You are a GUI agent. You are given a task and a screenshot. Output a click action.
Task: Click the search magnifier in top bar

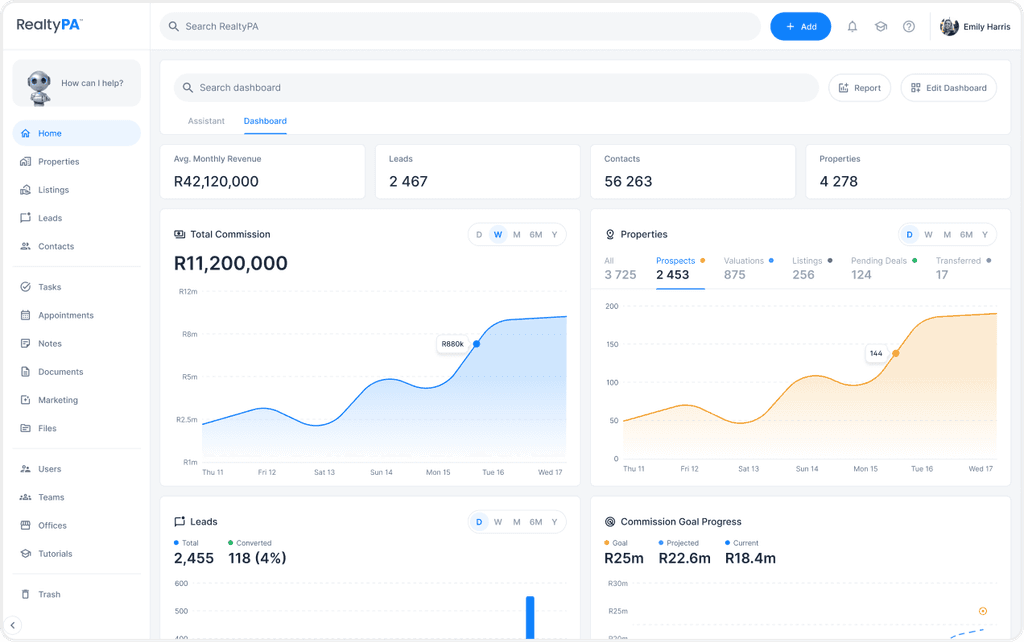174,27
